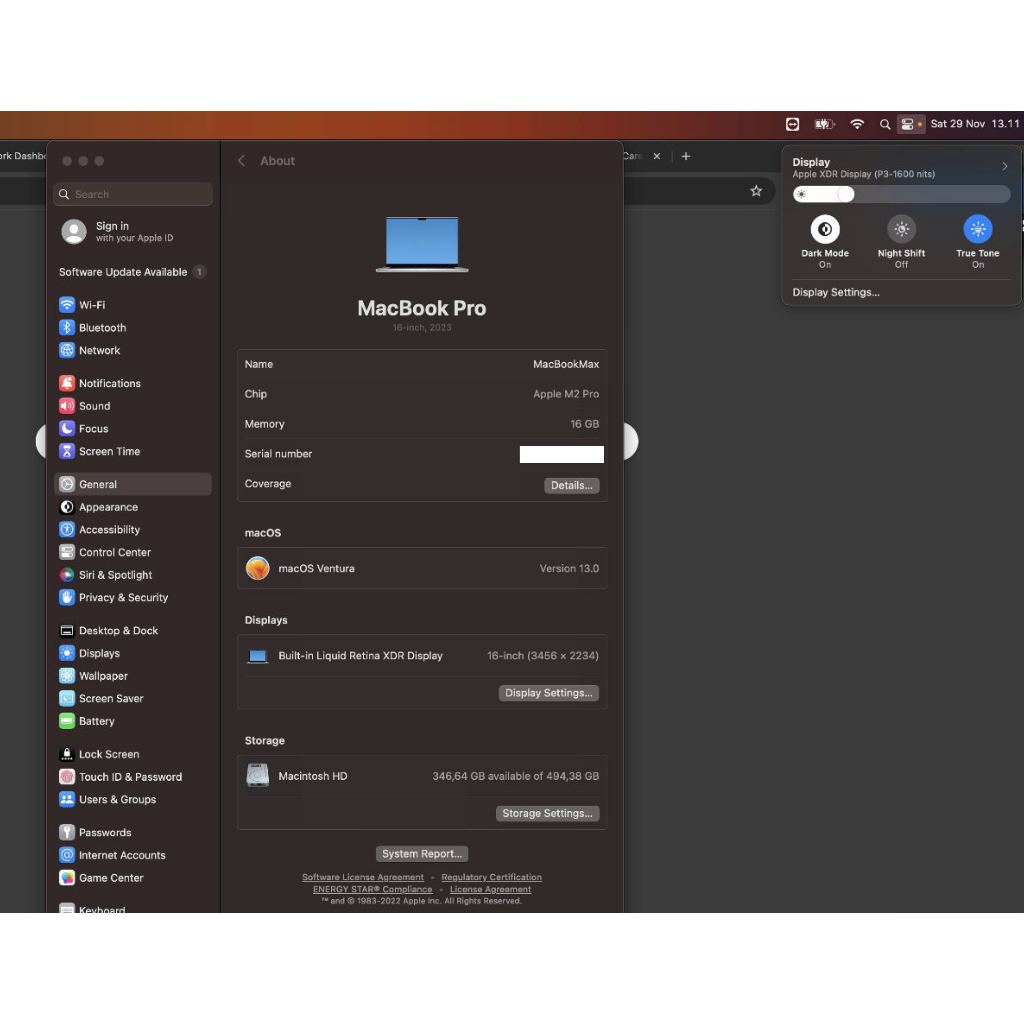This screenshot has height=1024, width=1024.
Task: Click MacBookMax name value
Action: point(566,364)
